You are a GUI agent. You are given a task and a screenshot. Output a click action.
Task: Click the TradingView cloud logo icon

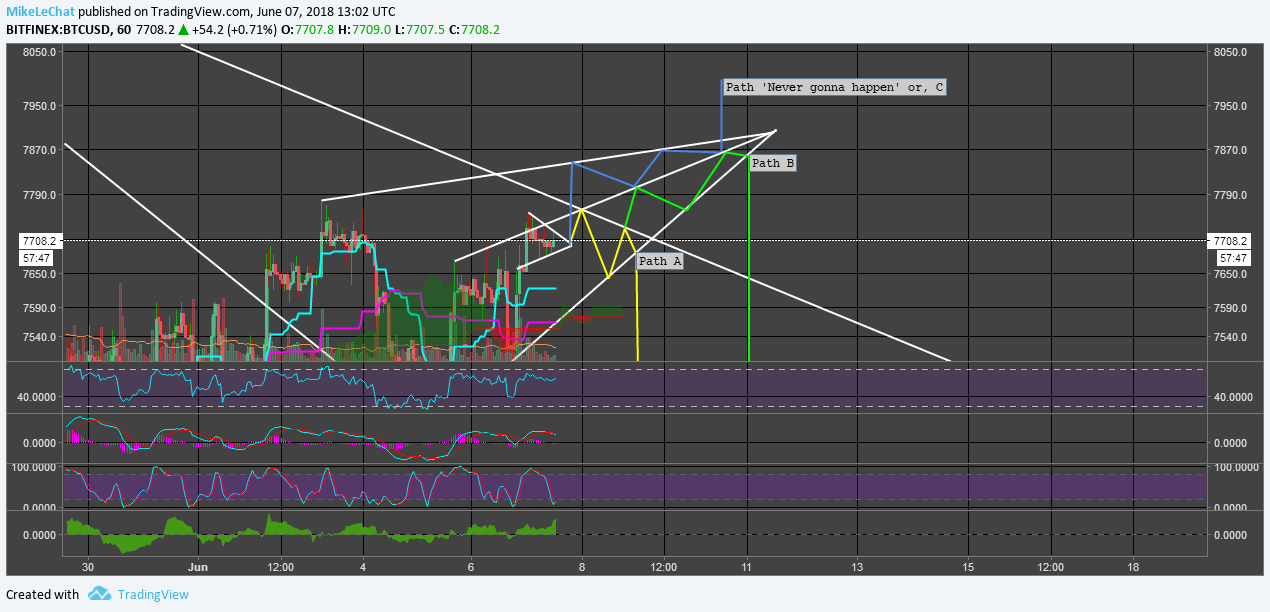[x=99, y=594]
